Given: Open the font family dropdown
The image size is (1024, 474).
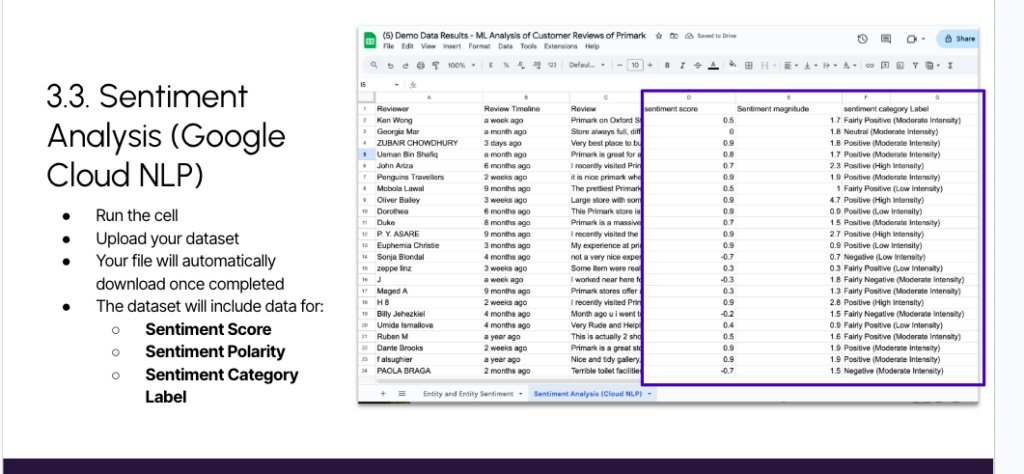Looking at the screenshot, I should click(x=586, y=65).
